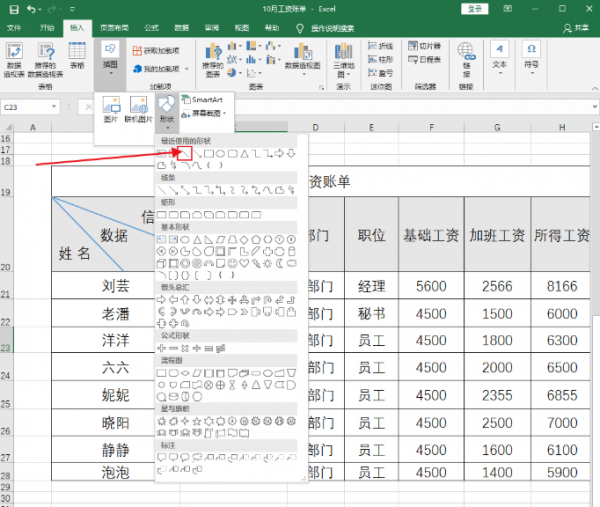Select the 5-point star in Stars section
The width and height of the screenshot is (600, 507).
pos(197,421)
